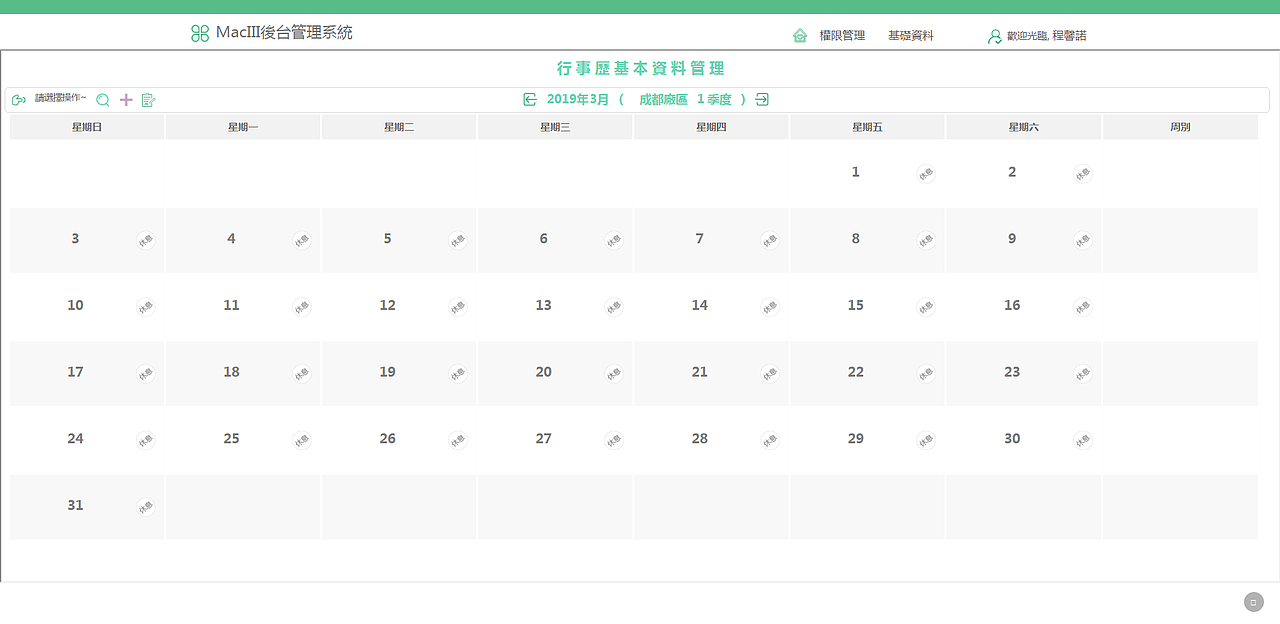Click the purple plus icon to add entry
This screenshot has height=624, width=1280.
[x=125, y=99]
